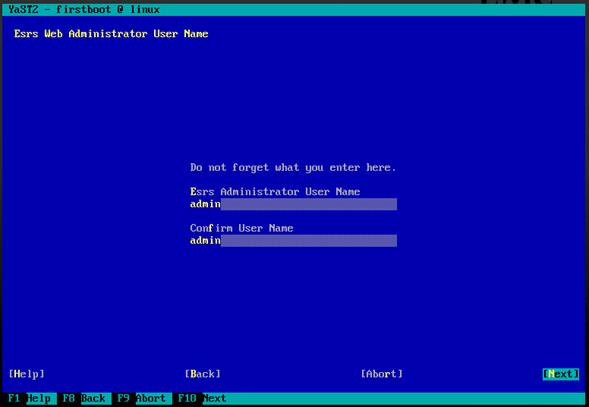Screen dimensions: 589x407
Task: Focus the Esrs Administrator User Name field
Action: click(293, 204)
